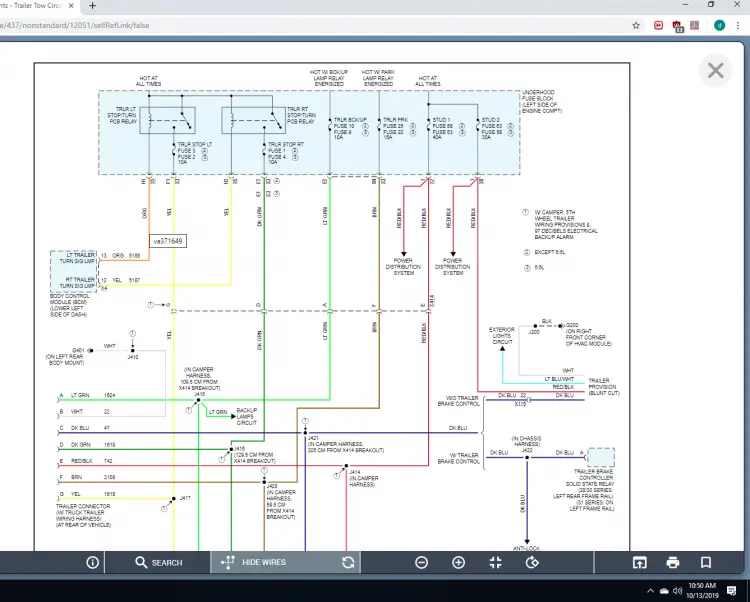
Task: Bookmark this wiring diagram
Action: pos(706,562)
